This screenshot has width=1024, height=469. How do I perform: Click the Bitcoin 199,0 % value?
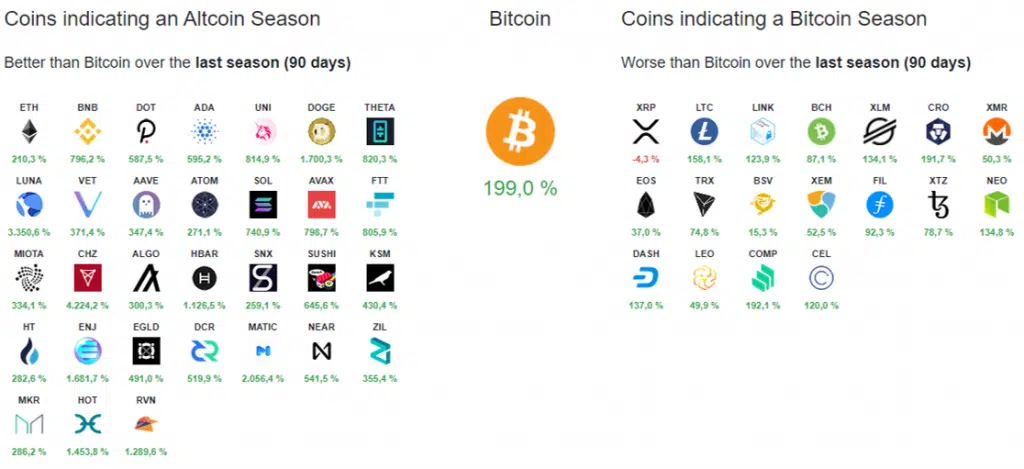(x=520, y=189)
